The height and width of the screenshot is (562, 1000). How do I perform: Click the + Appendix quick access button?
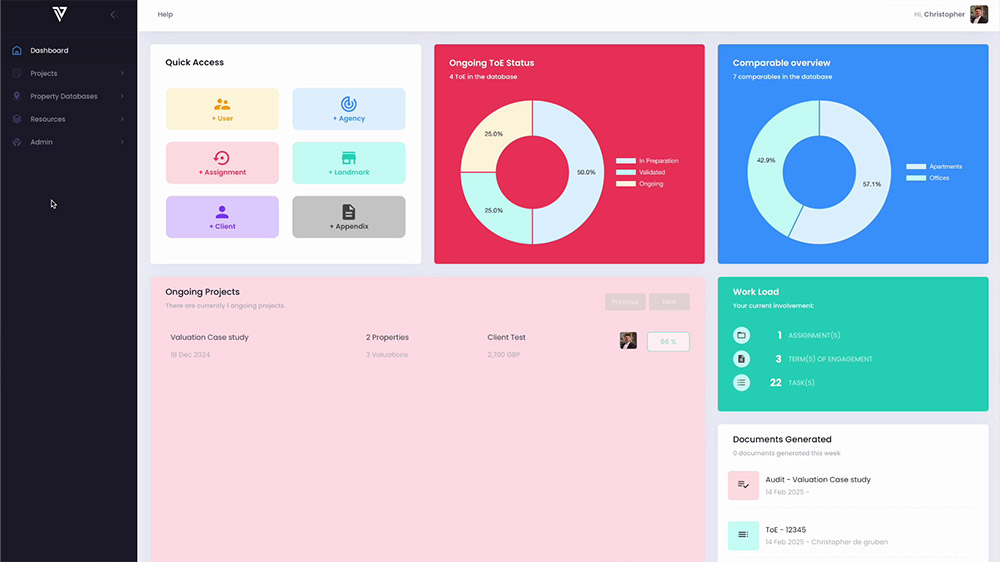[349, 217]
